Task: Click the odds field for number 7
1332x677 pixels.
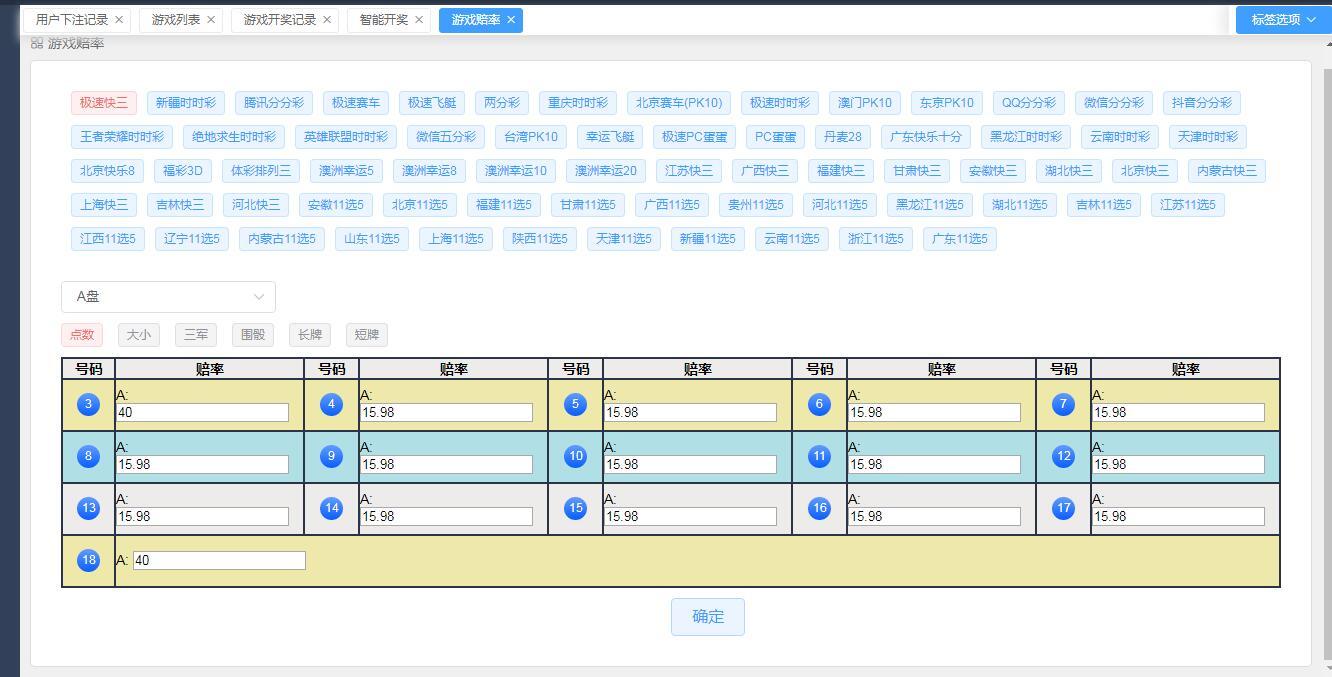Action: 1178,413
